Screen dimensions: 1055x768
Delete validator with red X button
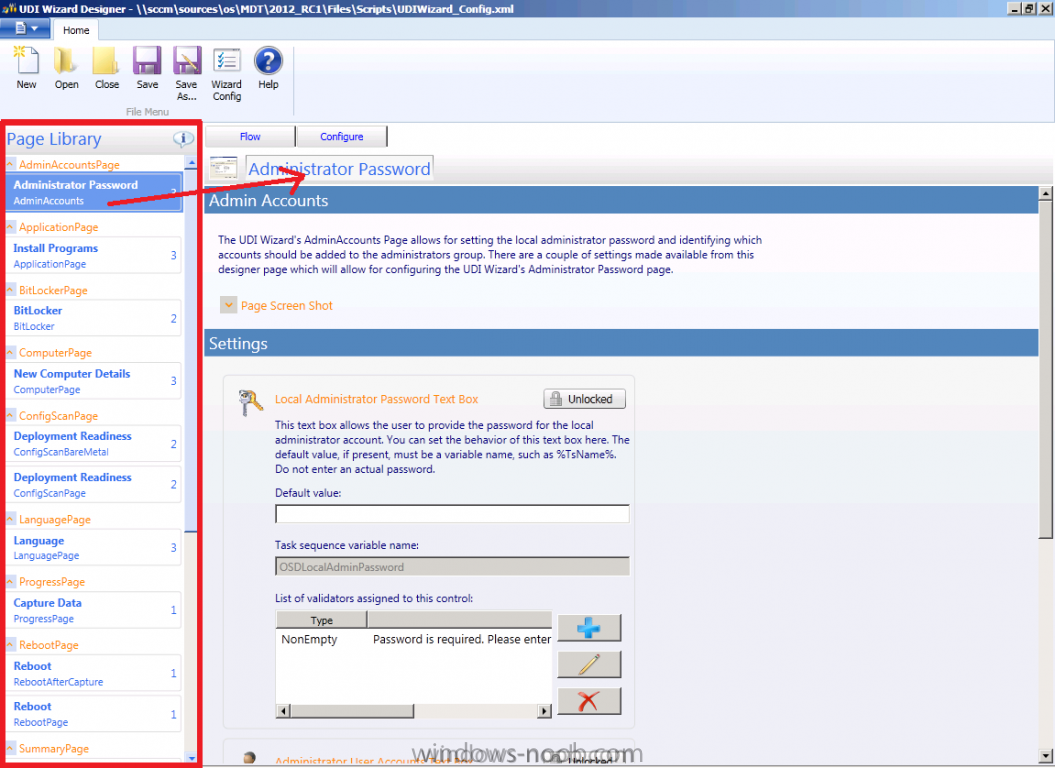pos(589,701)
